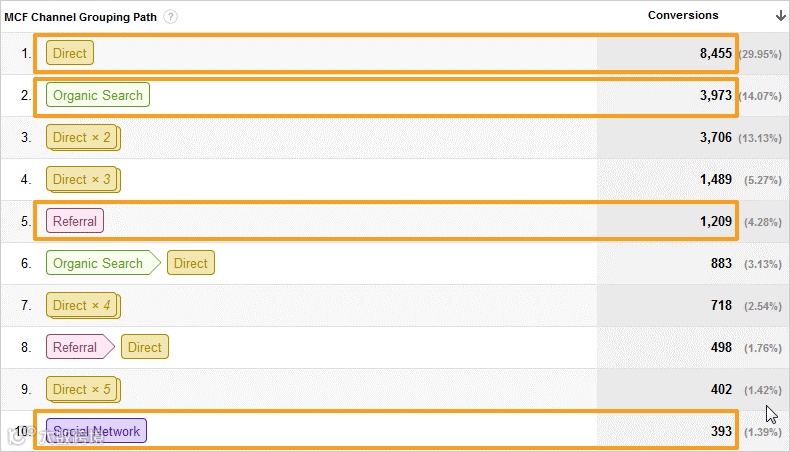This screenshot has width=790, height=452.
Task: Click the 393 conversions value
Action: (x=721, y=431)
